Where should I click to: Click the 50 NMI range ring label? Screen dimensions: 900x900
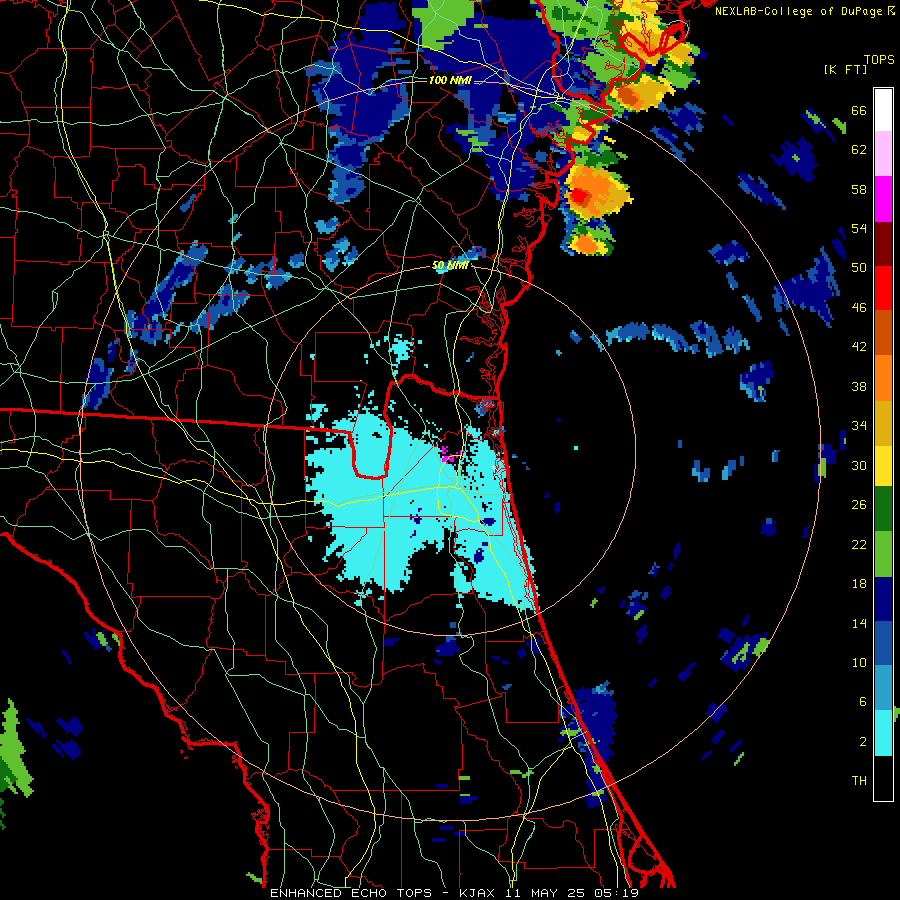pos(450,266)
